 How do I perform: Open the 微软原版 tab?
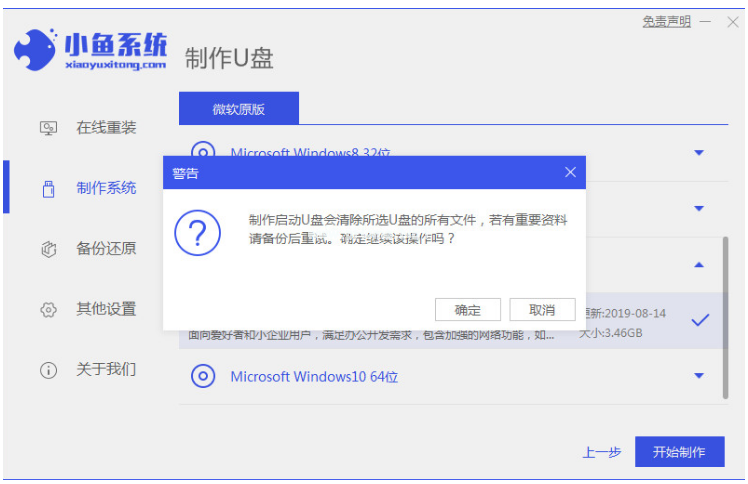click(x=238, y=109)
